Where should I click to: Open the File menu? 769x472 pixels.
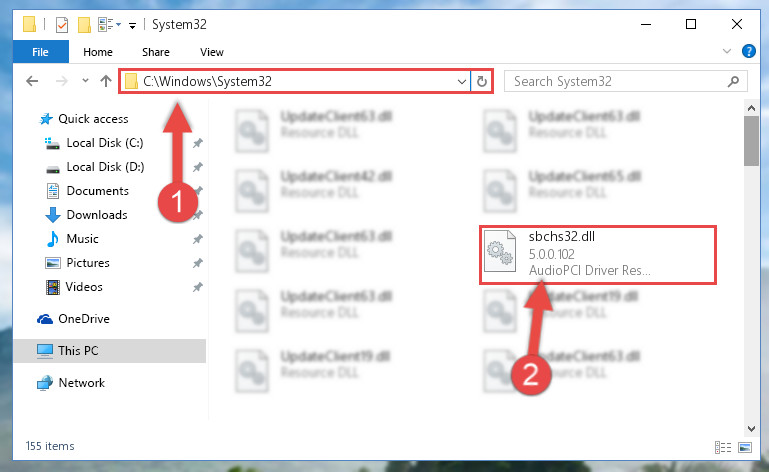pyautogui.click(x=41, y=52)
